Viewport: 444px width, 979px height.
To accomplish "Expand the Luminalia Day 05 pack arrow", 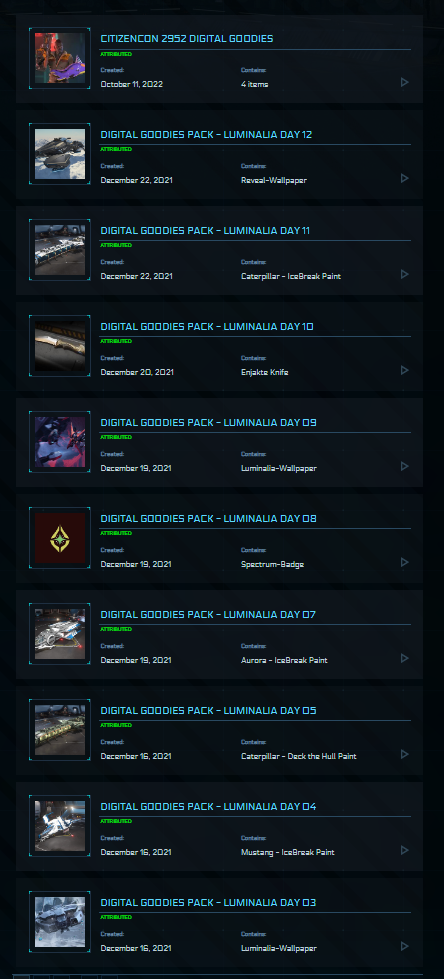I will [405, 754].
